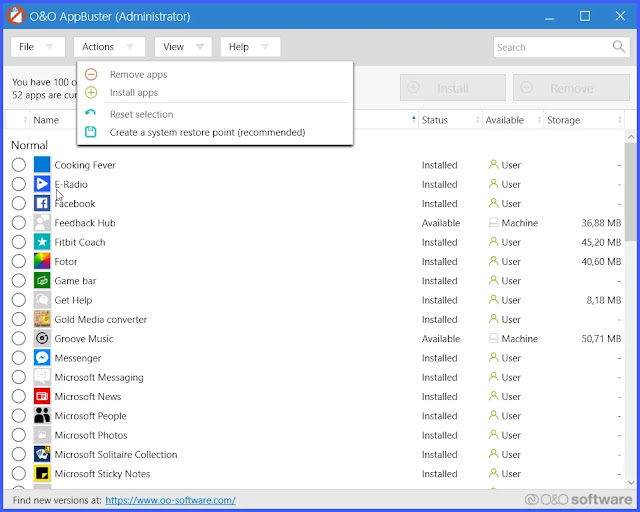Click the 'Gold Media converter' app name
This screenshot has height=512, width=640.
click(100, 319)
